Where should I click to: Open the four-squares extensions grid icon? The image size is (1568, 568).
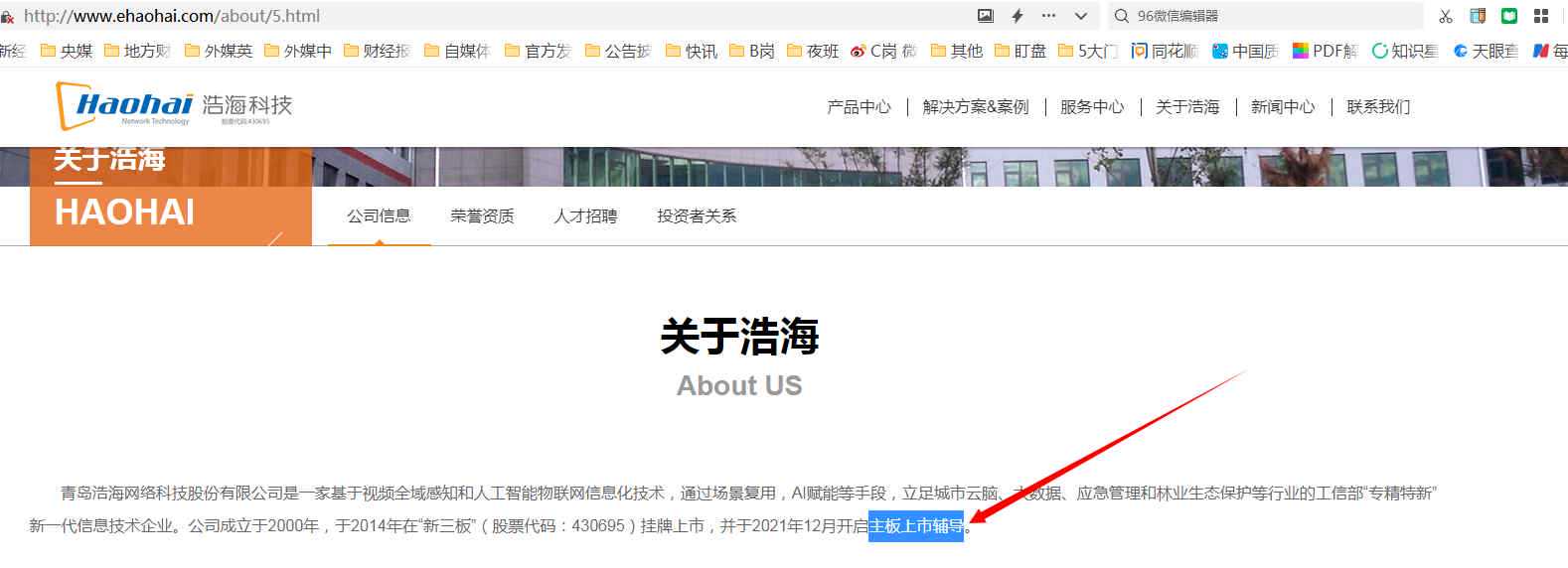click(1541, 16)
